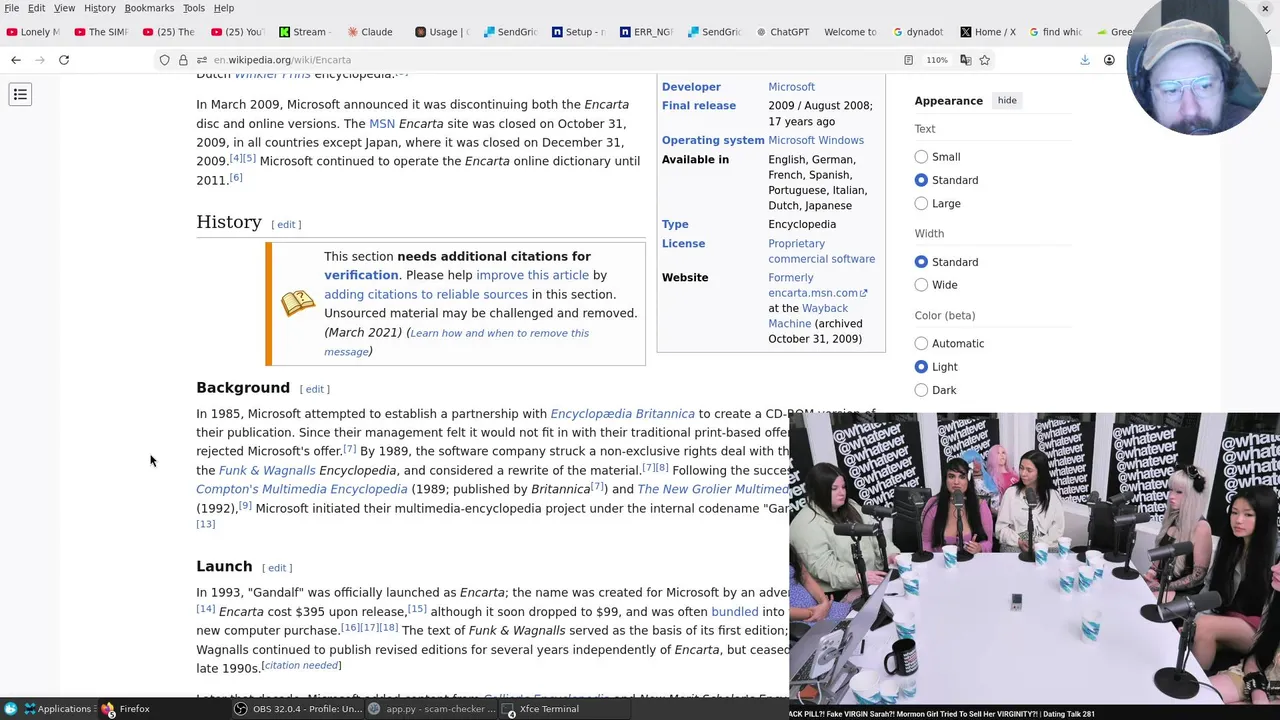The height and width of the screenshot is (720, 1280).
Task: Click the site padlock icon
Action: (x=183, y=60)
